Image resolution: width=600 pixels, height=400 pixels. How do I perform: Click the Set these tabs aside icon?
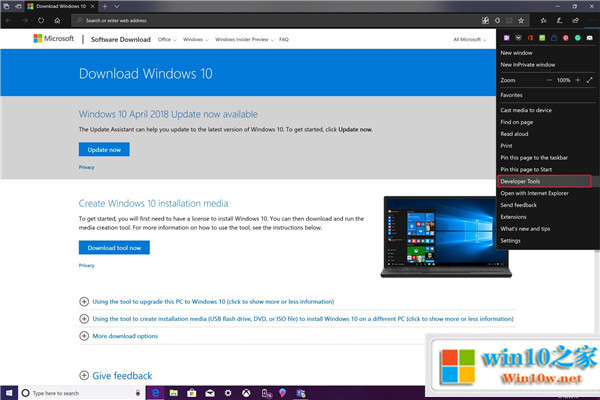point(18,6)
